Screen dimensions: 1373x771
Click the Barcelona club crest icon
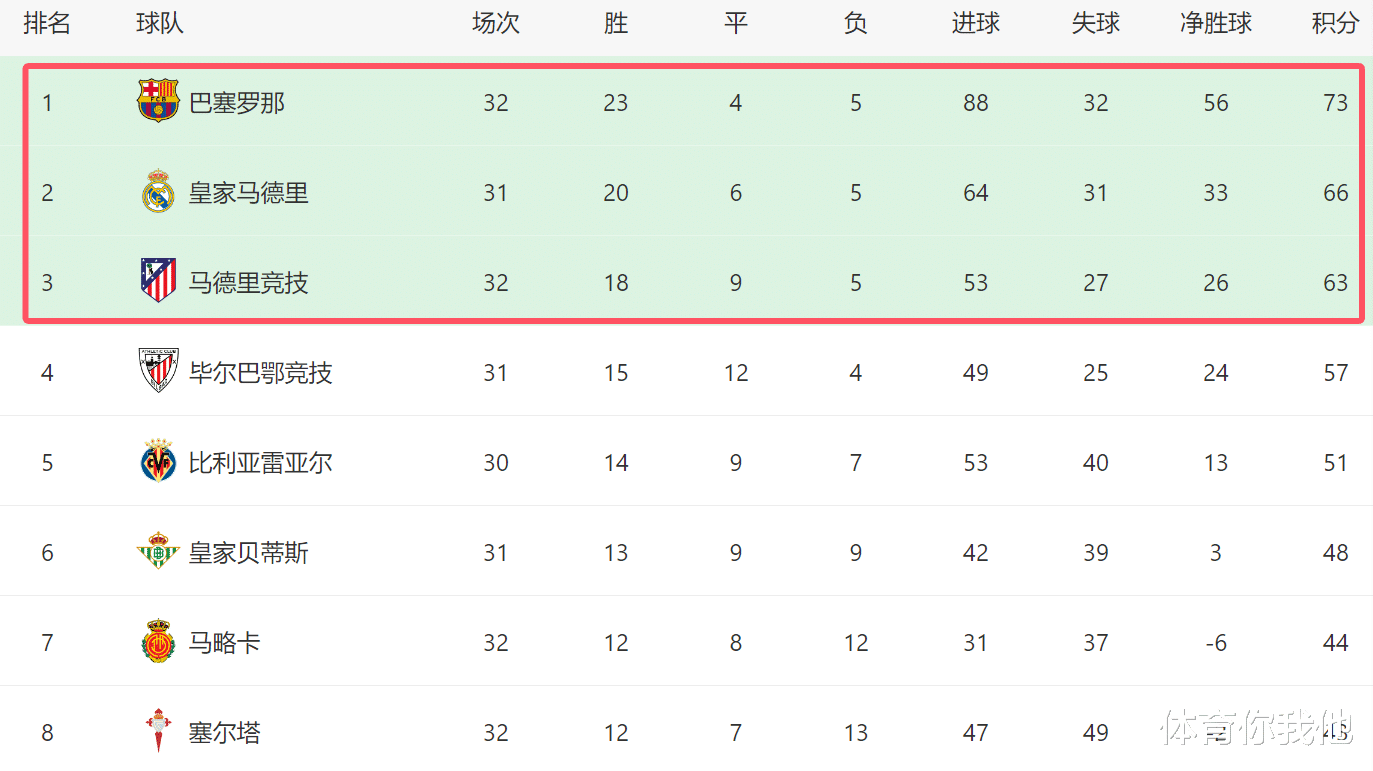tap(158, 102)
